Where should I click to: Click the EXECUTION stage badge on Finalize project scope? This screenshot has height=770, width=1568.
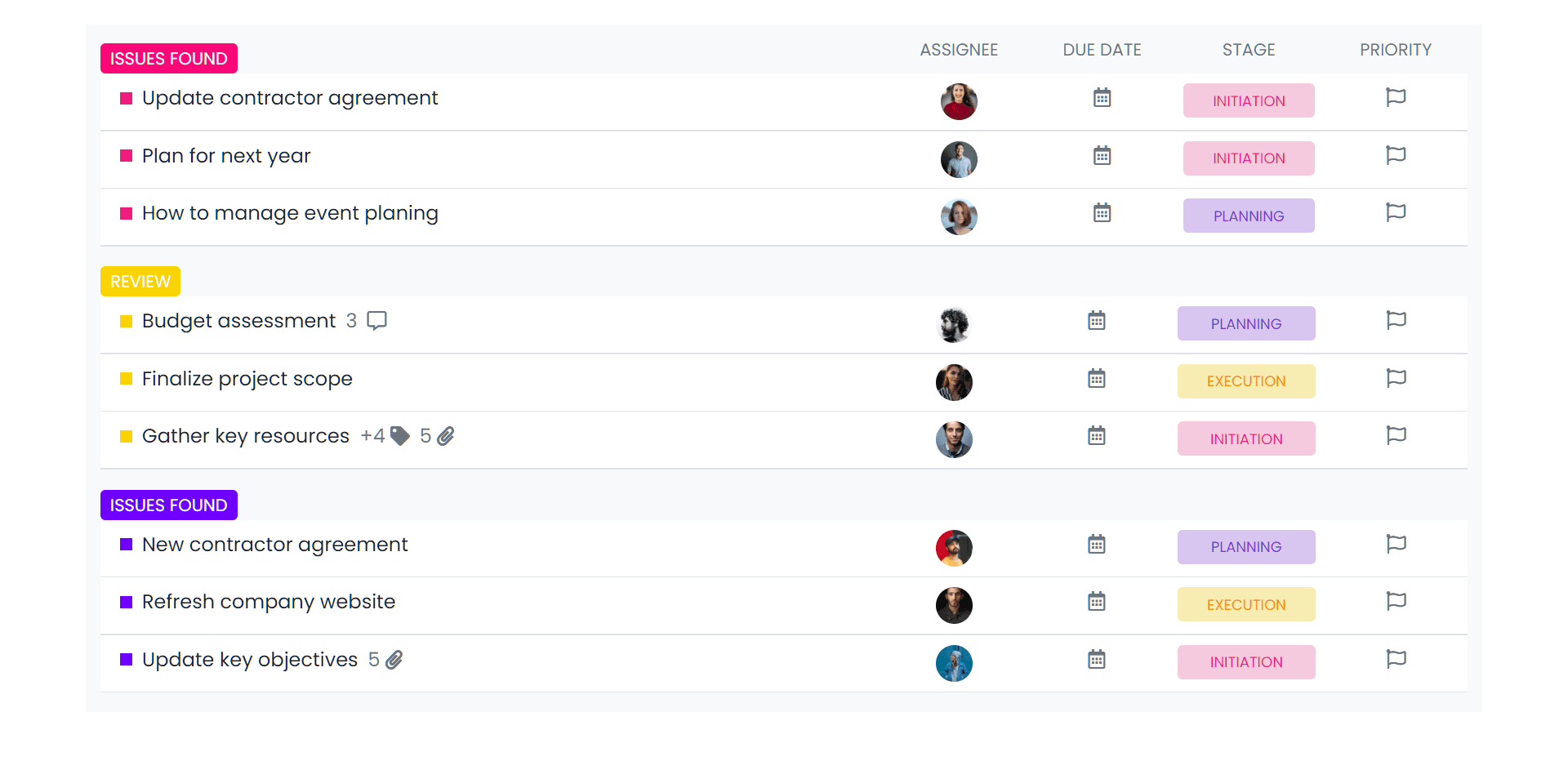coord(1246,381)
